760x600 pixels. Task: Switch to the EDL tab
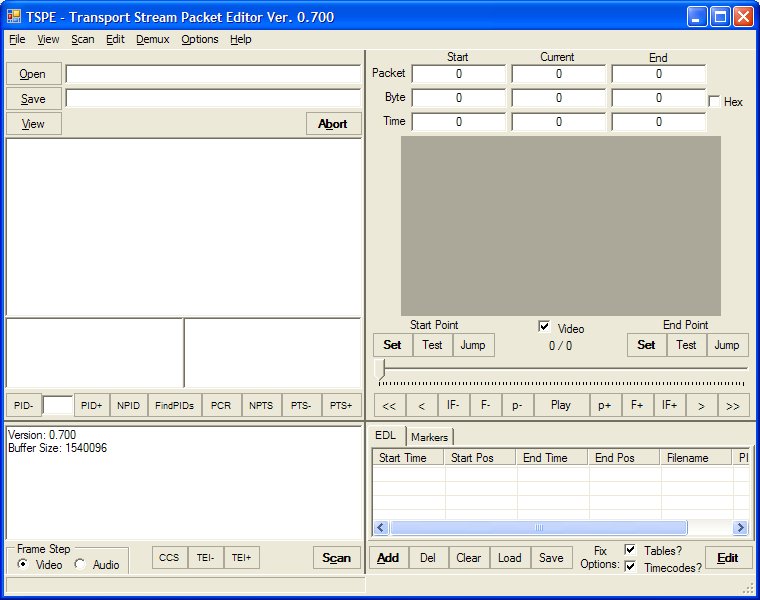click(386, 435)
